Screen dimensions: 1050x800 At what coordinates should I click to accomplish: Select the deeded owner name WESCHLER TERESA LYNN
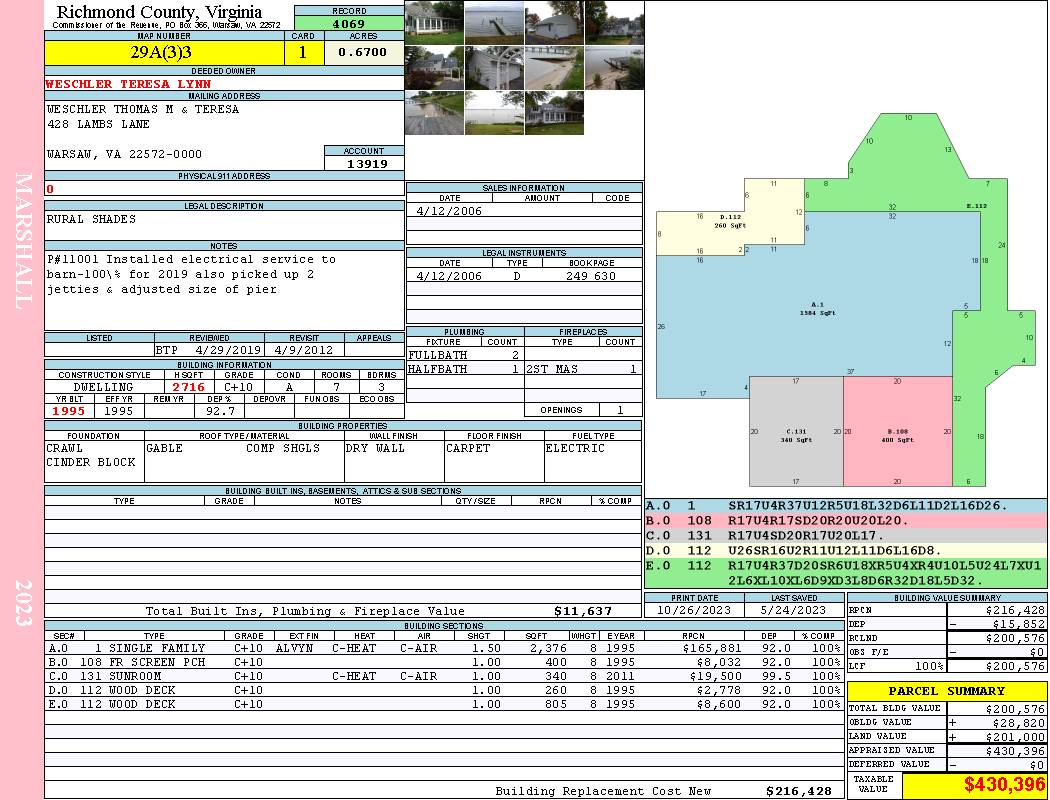pos(128,84)
